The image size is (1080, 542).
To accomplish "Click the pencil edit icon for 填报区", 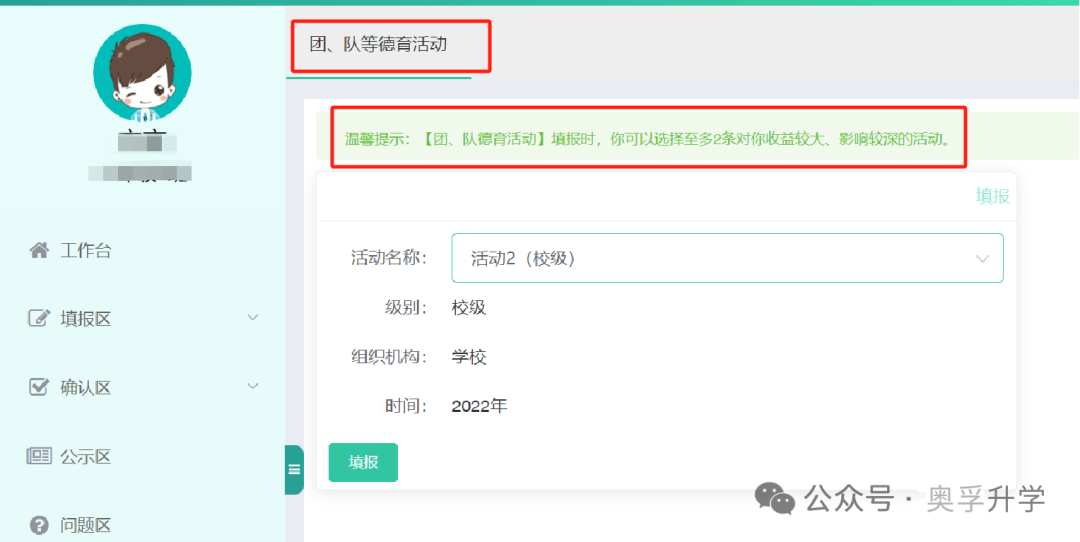I will [x=39, y=318].
